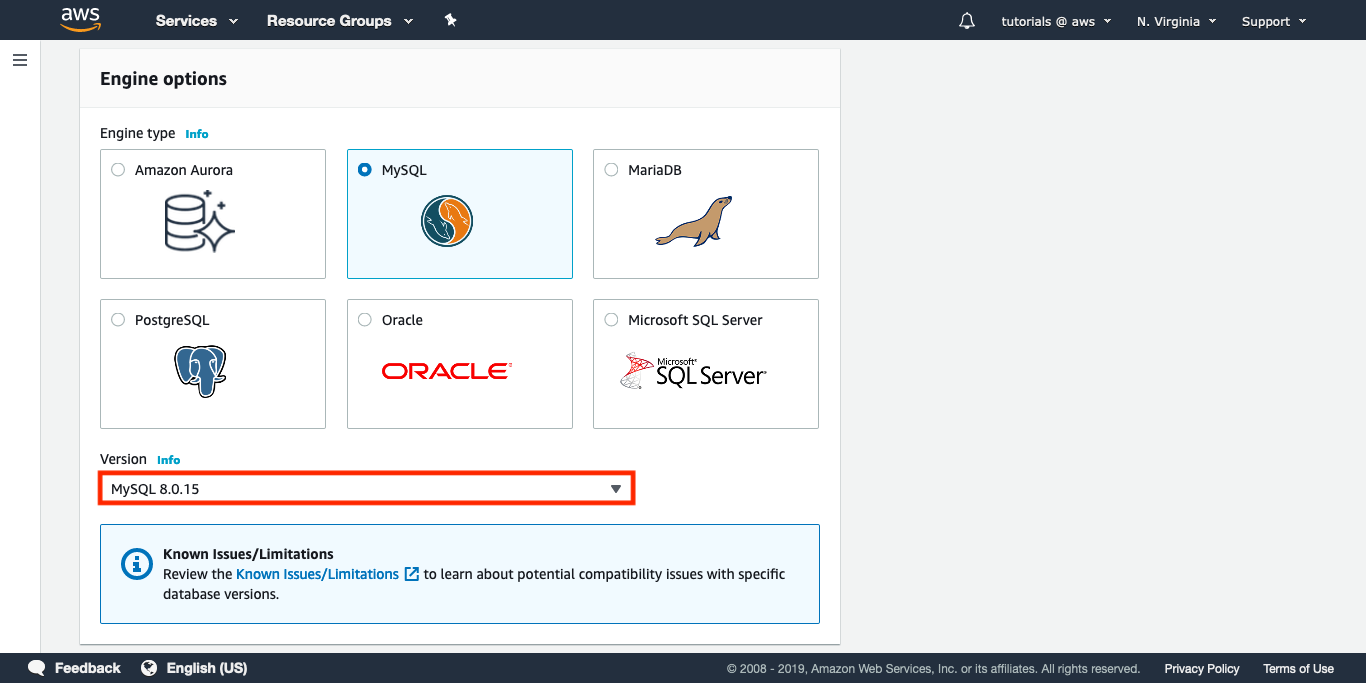Expand the MySQL 8.0.15 version dropdown

click(366, 489)
